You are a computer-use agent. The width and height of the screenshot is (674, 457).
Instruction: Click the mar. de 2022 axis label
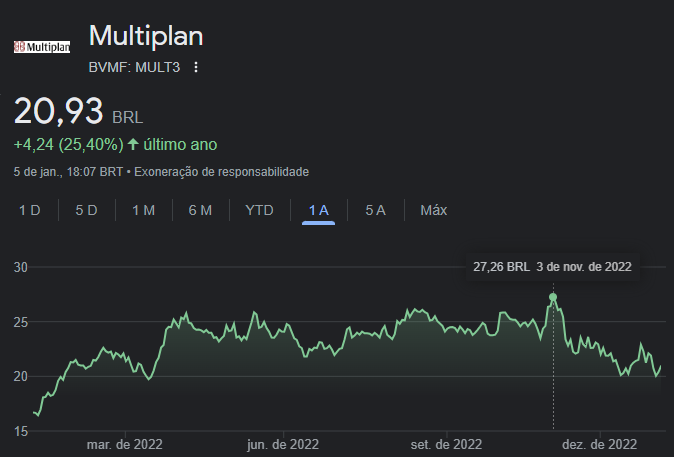tap(125, 444)
